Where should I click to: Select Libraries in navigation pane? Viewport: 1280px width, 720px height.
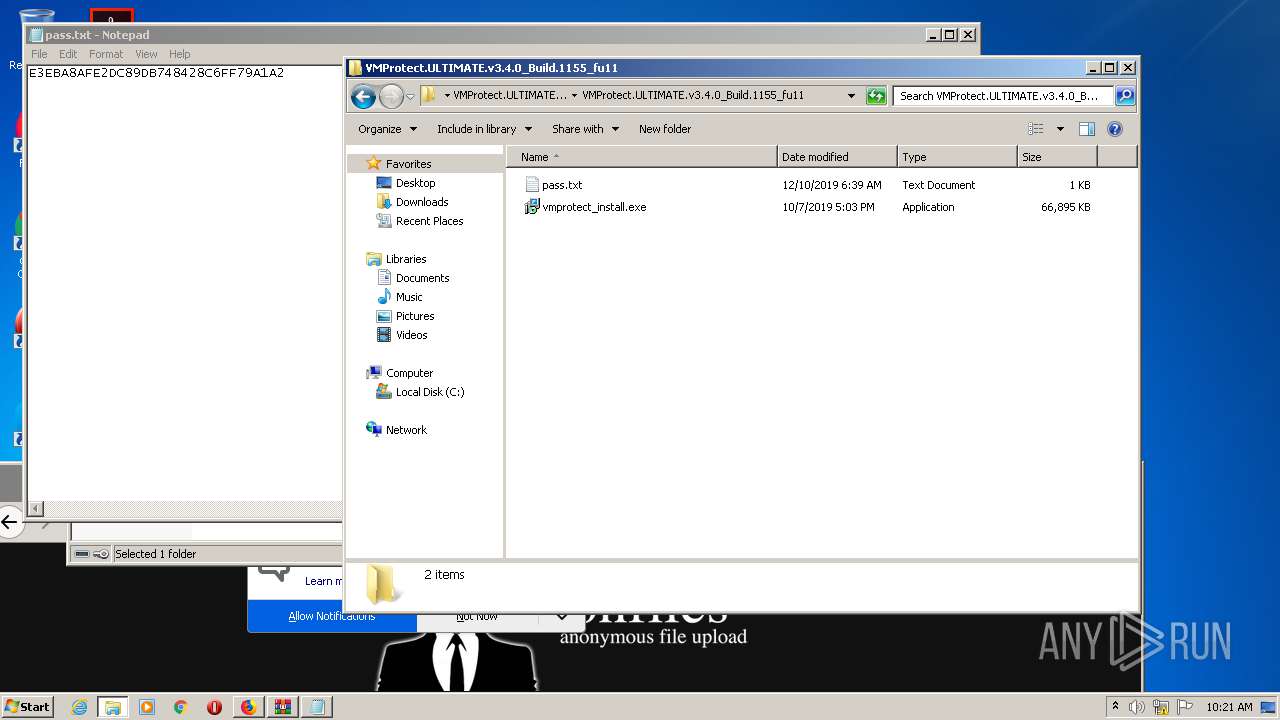(x=406, y=259)
